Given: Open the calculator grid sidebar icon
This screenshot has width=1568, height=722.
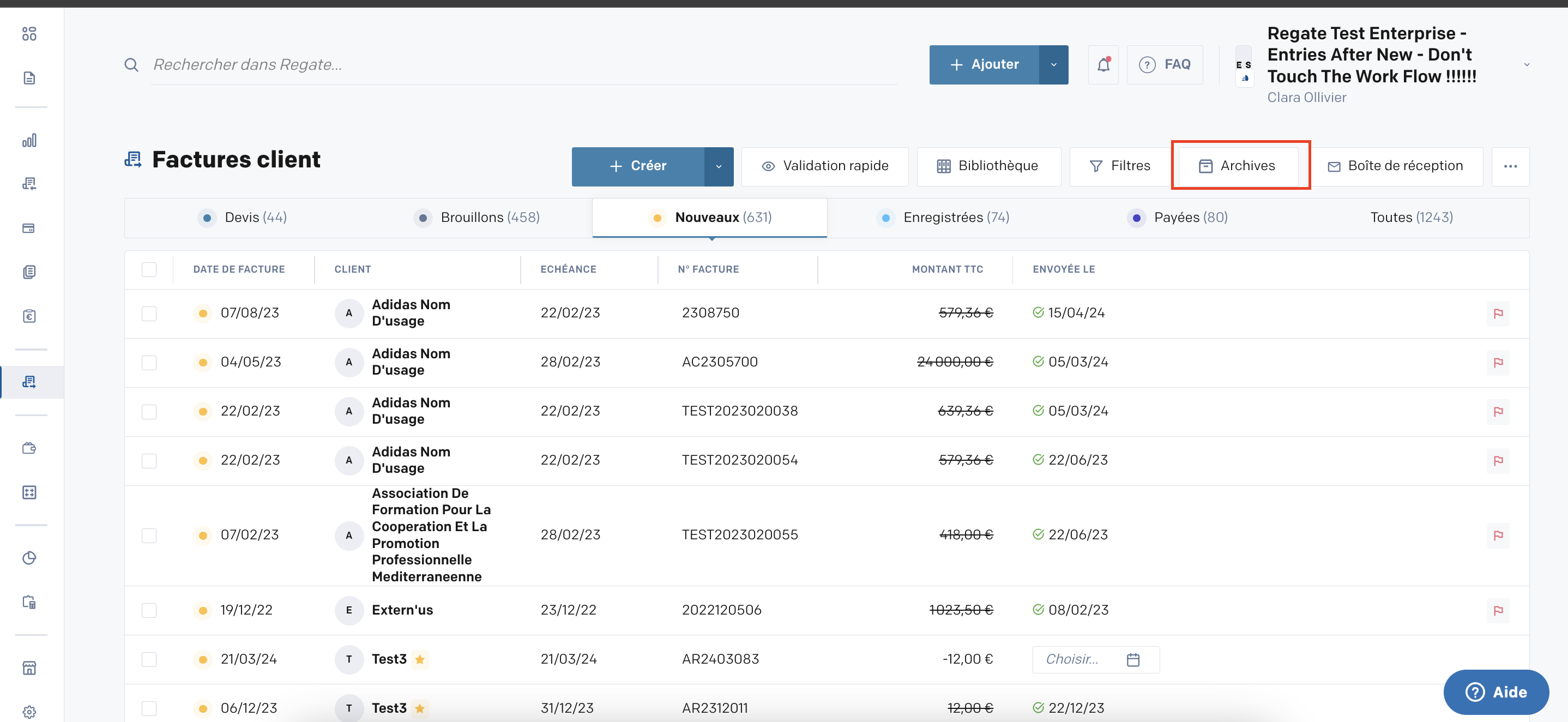Looking at the screenshot, I should pyautogui.click(x=29, y=492).
